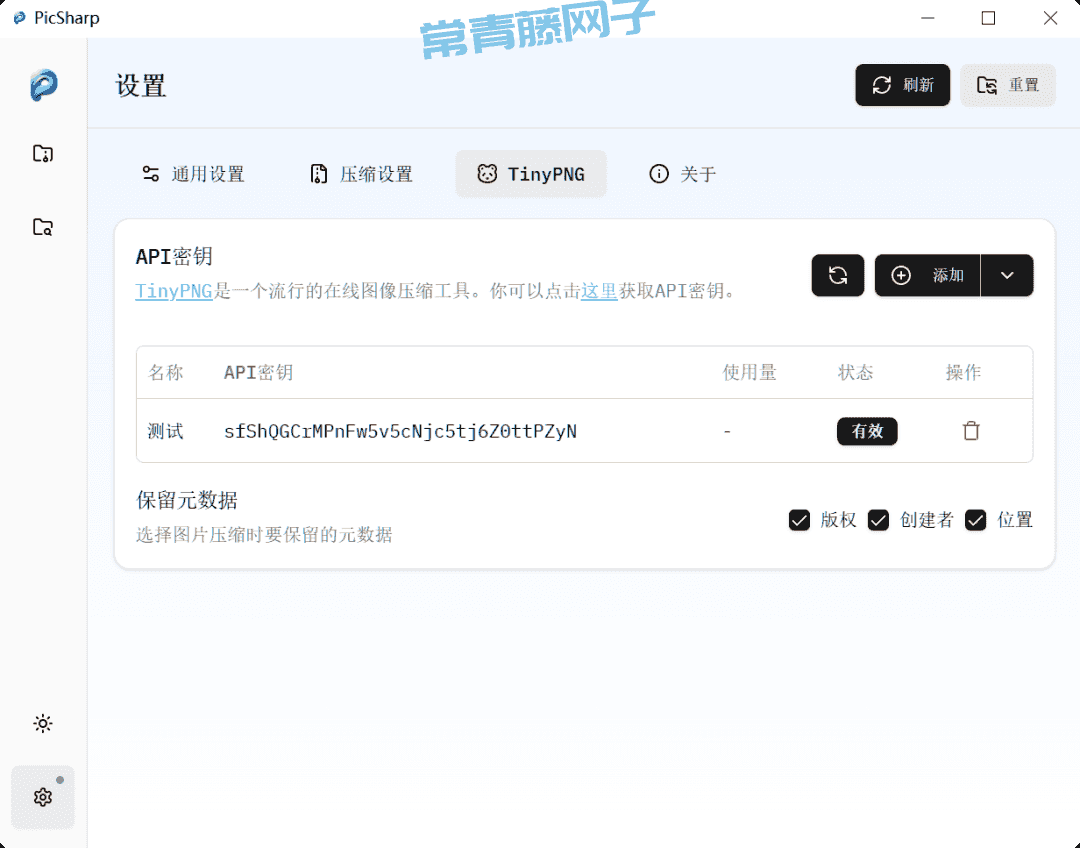Switch to the 通用设置 tab
1080x848 pixels.
click(x=193, y=174)
